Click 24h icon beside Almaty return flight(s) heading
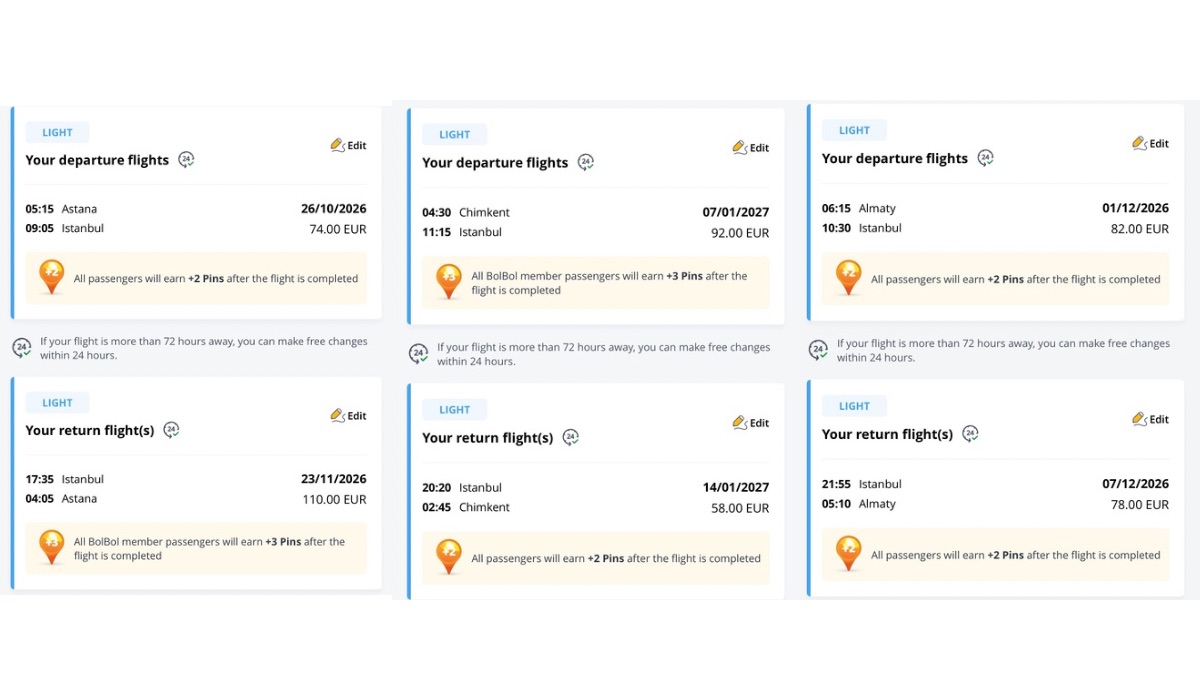 tap(970, 434)
